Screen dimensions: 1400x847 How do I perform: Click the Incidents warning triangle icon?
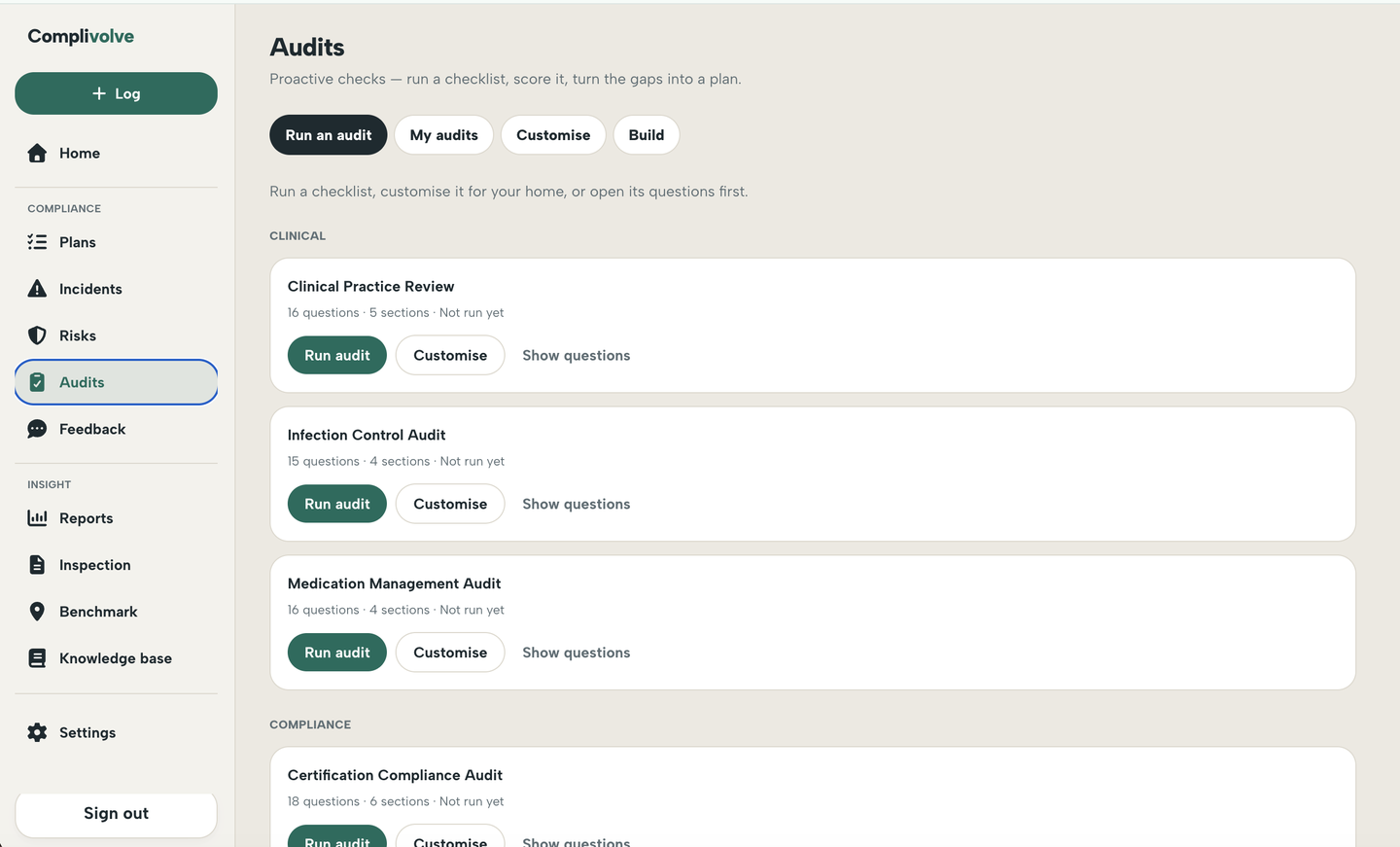[x=37, y=289]
